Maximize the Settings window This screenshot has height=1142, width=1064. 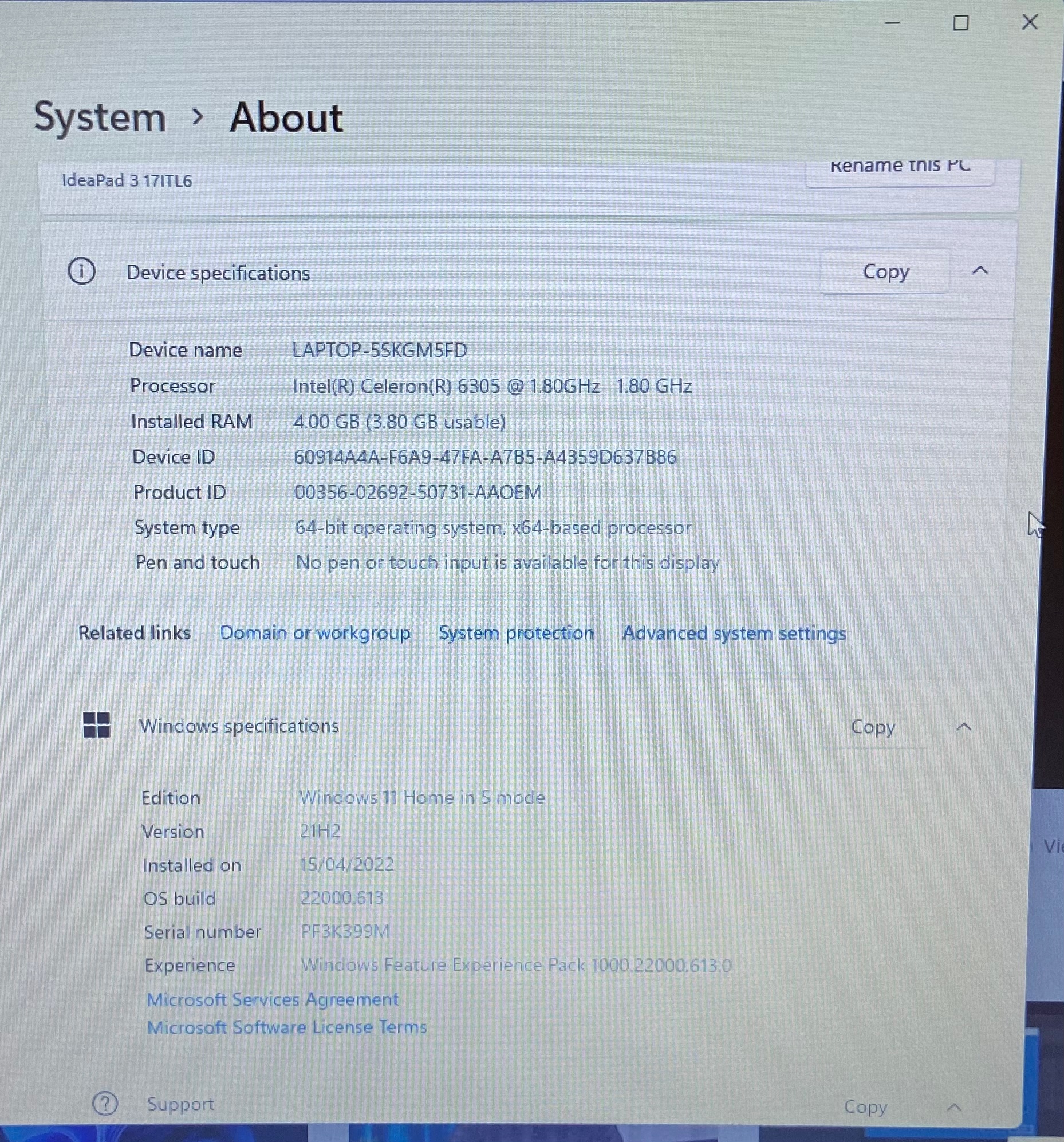click(x=960, y=23)
